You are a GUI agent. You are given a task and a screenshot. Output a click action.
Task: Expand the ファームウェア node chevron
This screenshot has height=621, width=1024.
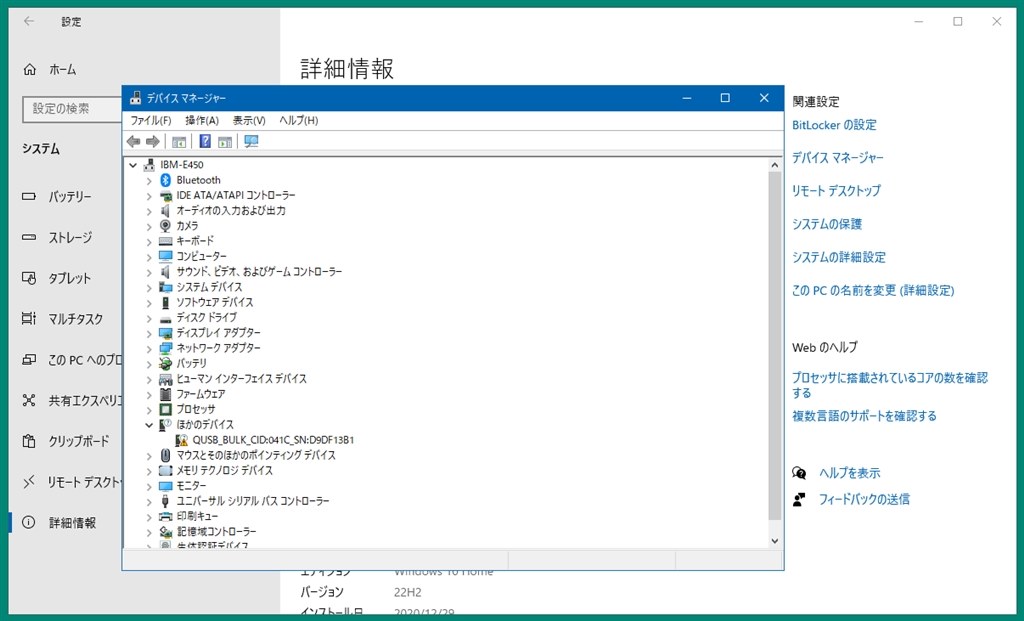click(x=149, y=394)
